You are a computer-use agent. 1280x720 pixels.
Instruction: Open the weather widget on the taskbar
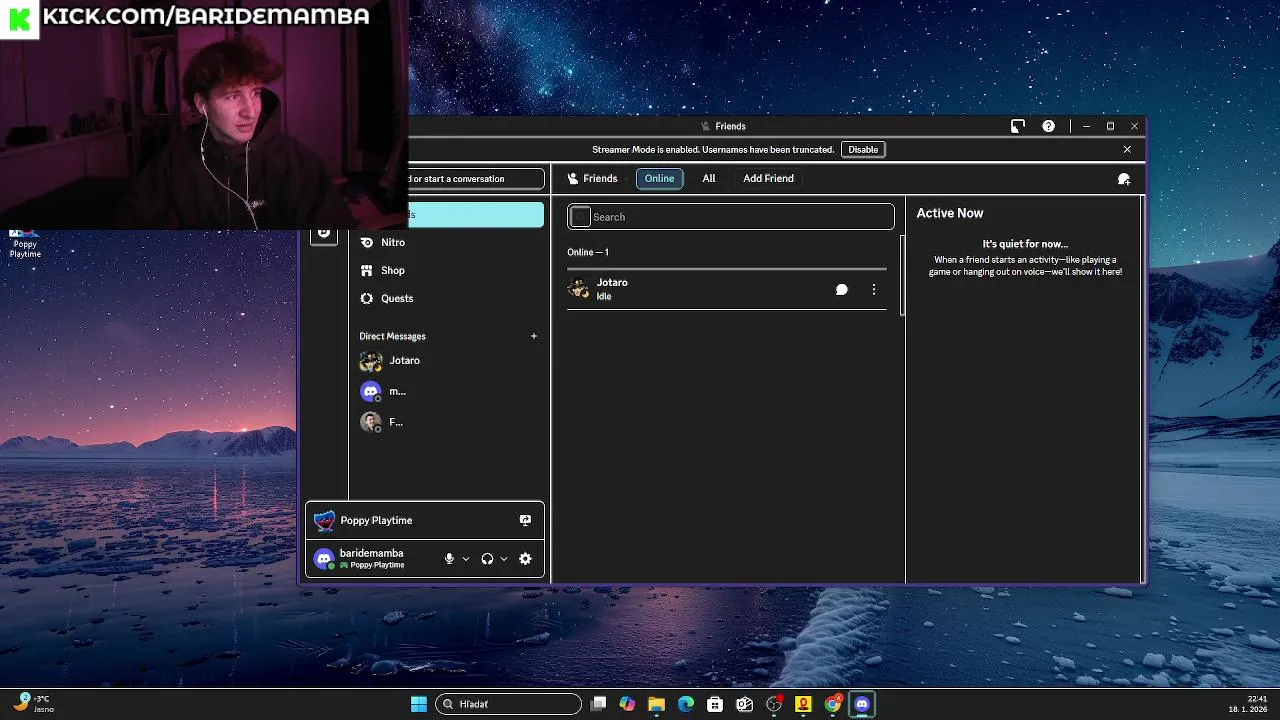34,704
